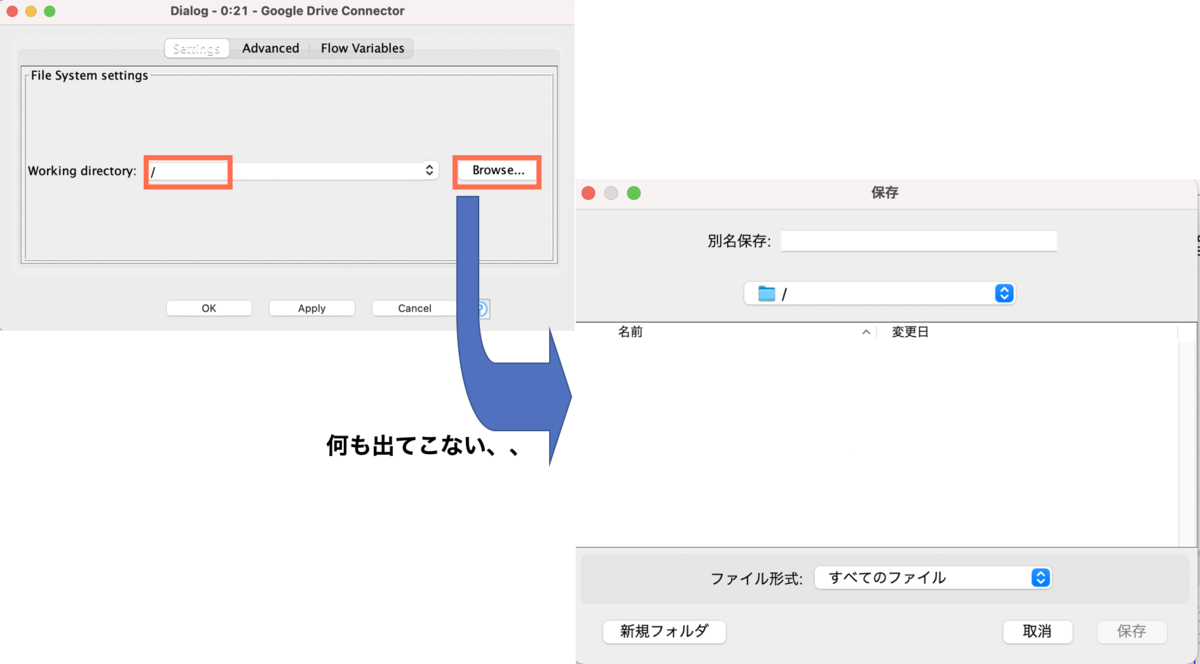Open the ファイル形式 dropdown
Image resolution: width=1200 pixels, height=664 pixels.
(x=933, y=578)
